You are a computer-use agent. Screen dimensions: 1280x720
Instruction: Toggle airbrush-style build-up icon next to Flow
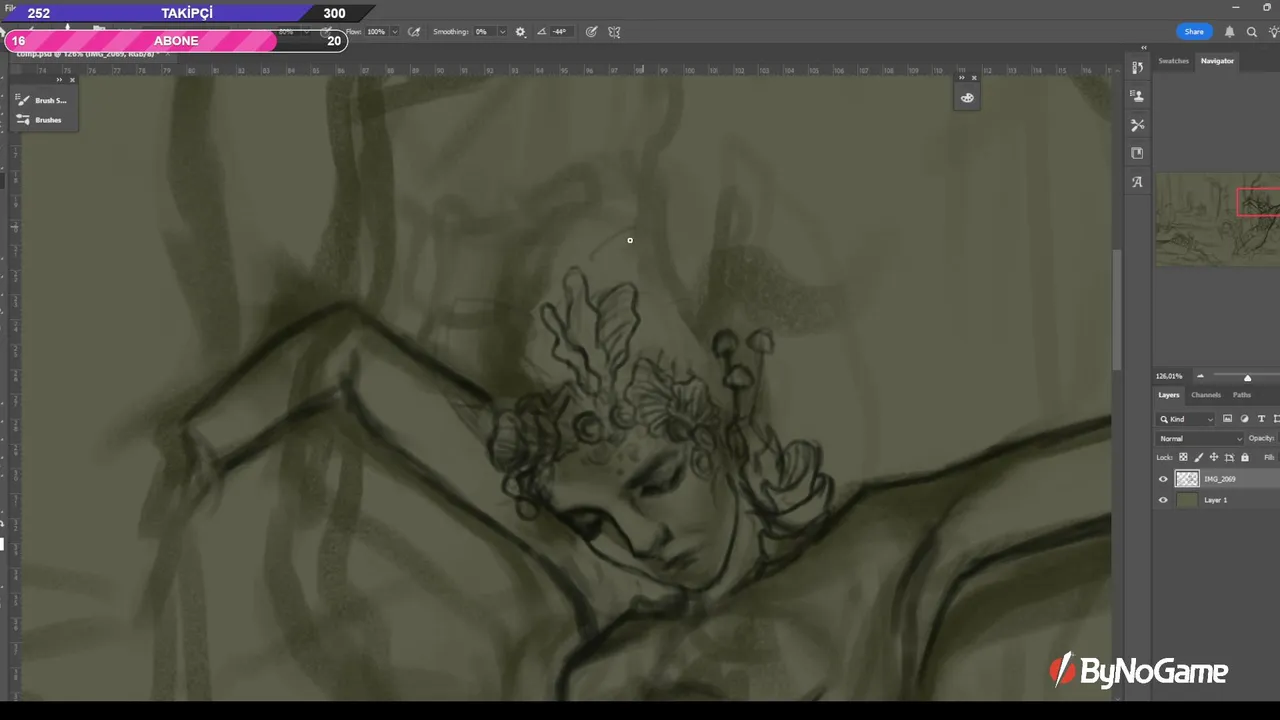coord(414,32)
